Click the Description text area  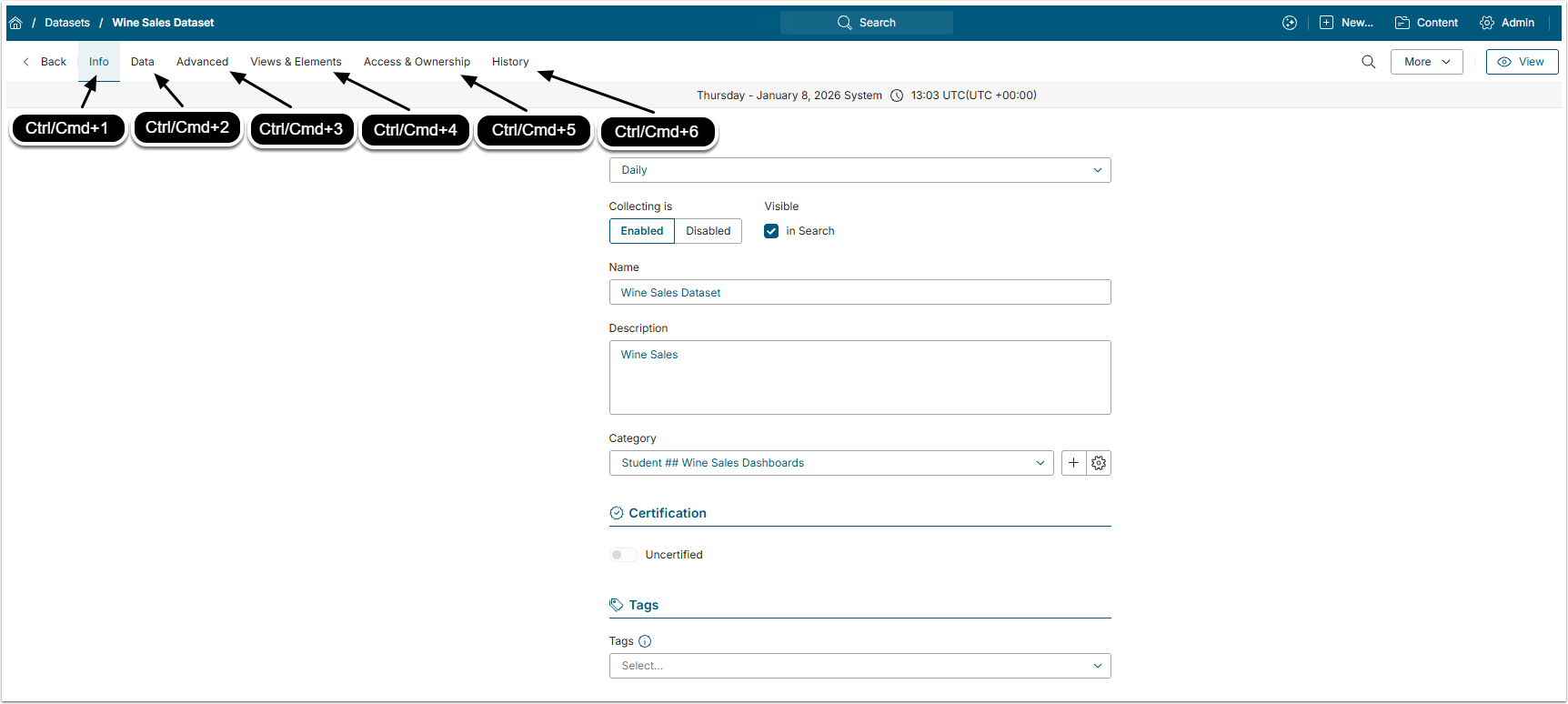point(859,377)
